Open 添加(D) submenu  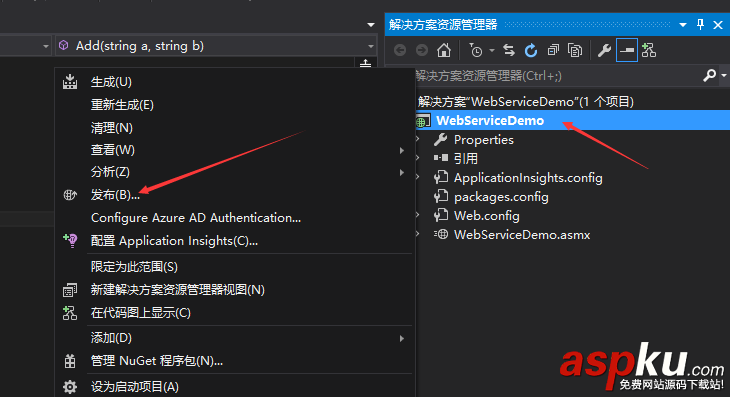[x=235, y=338]
